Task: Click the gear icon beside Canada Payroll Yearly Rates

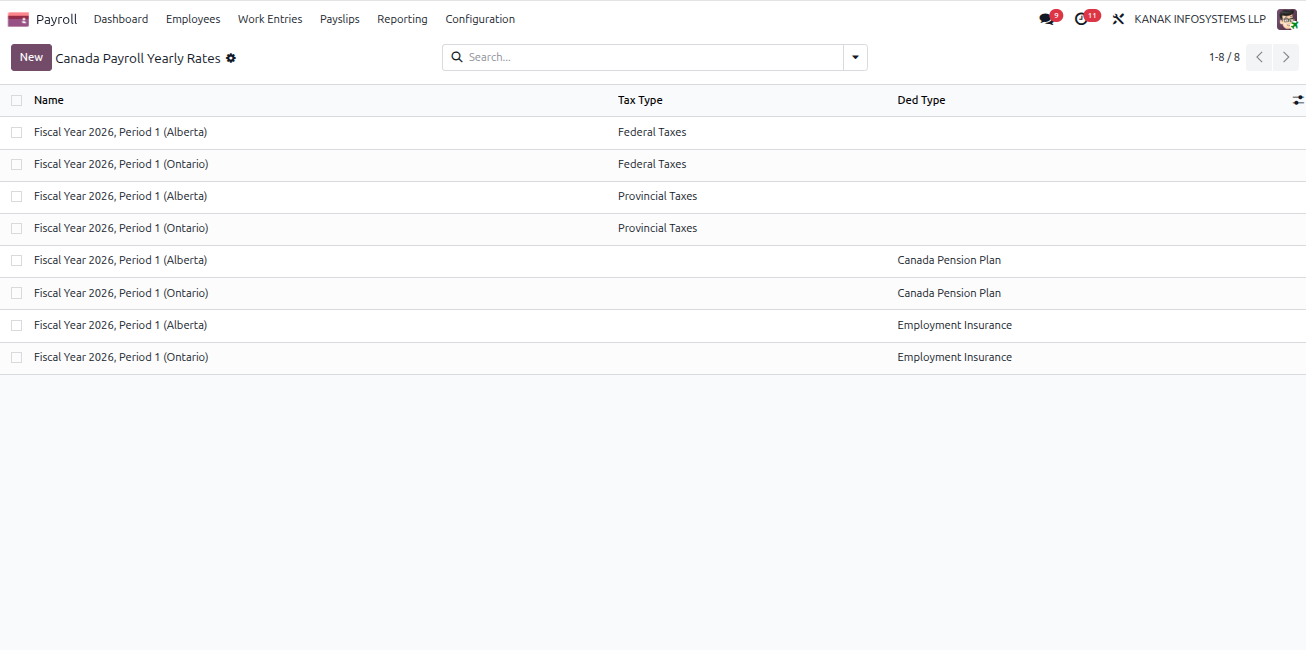Action: coord(231,58)
